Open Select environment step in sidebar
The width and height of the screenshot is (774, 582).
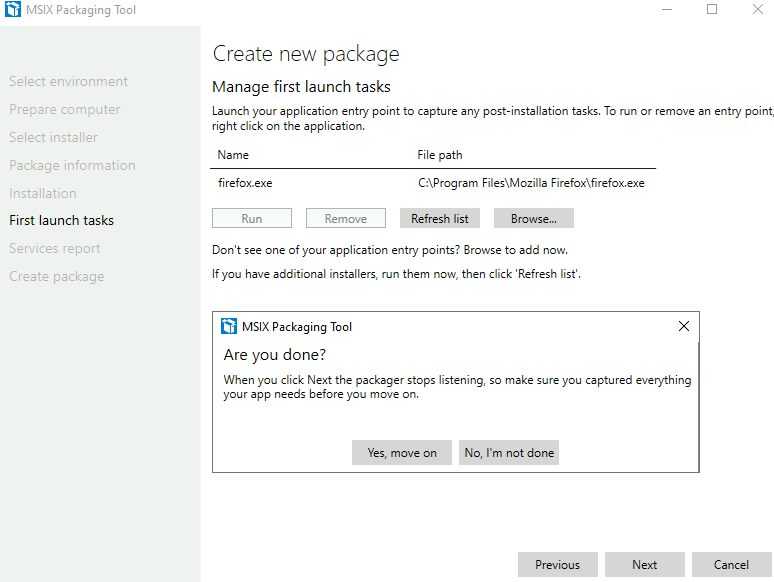69,81
